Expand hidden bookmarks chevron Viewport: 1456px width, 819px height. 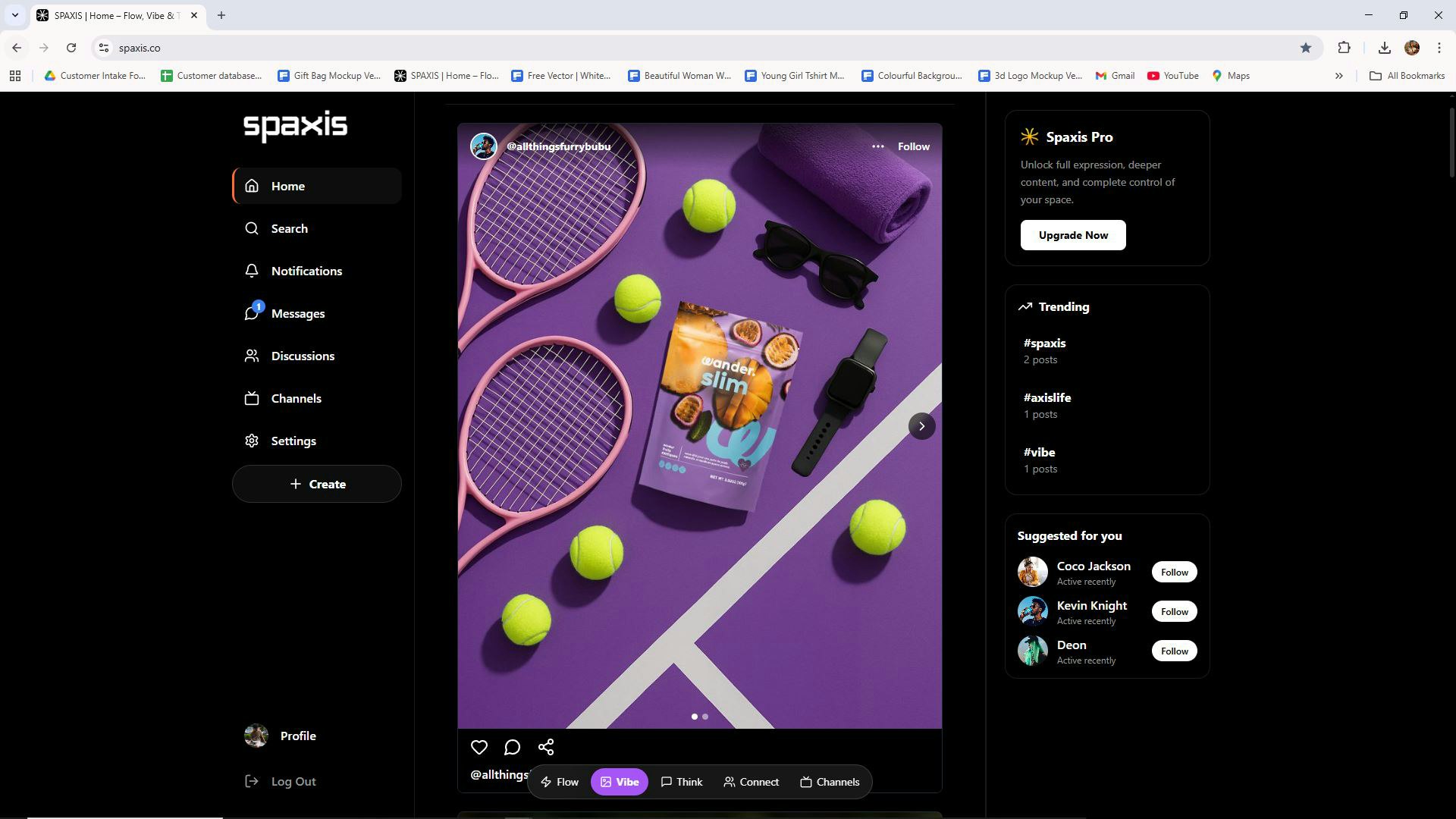pyautogui.click(x=1338, y=76)
